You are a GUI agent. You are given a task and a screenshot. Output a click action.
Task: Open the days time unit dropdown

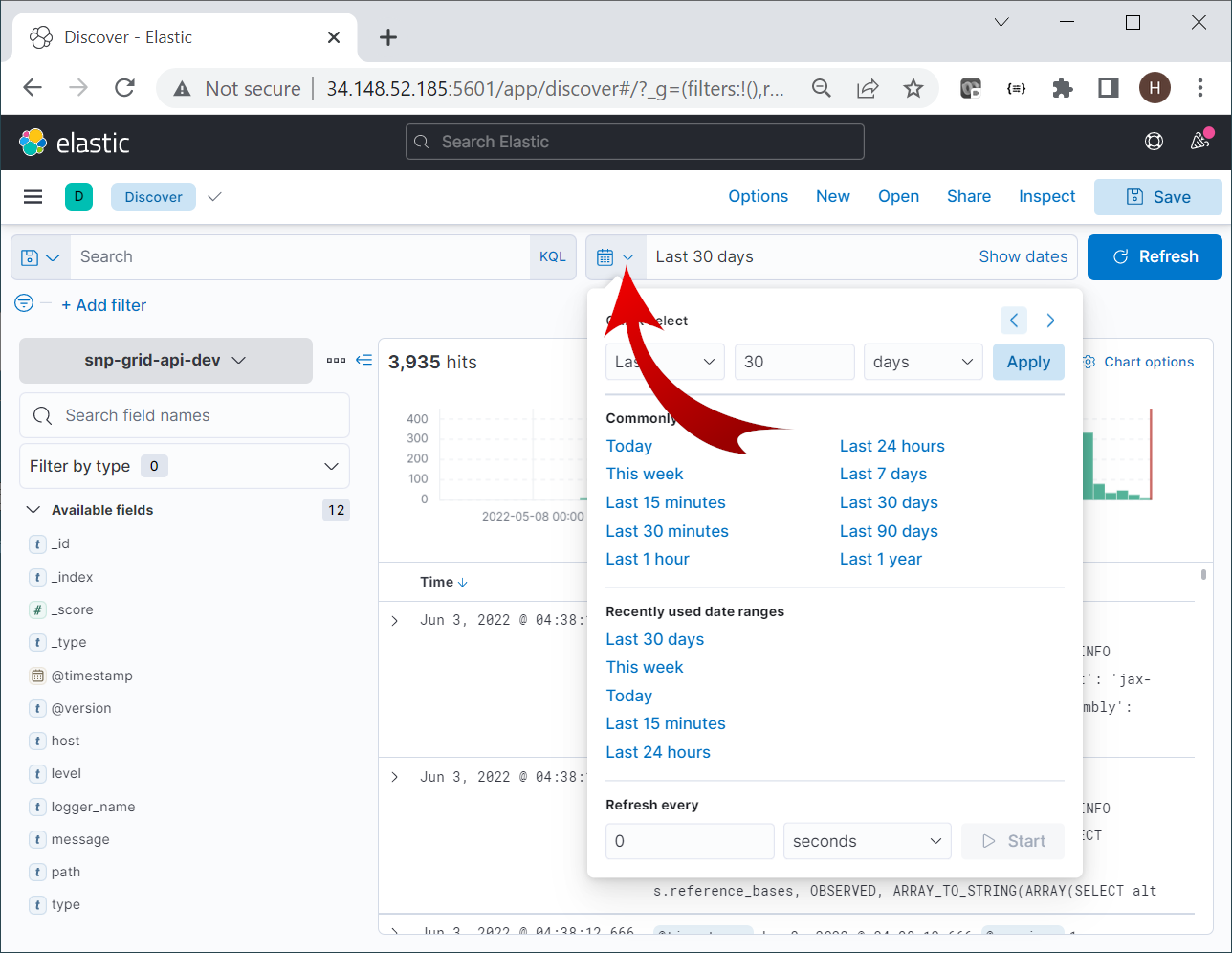(x=922, y=362)
